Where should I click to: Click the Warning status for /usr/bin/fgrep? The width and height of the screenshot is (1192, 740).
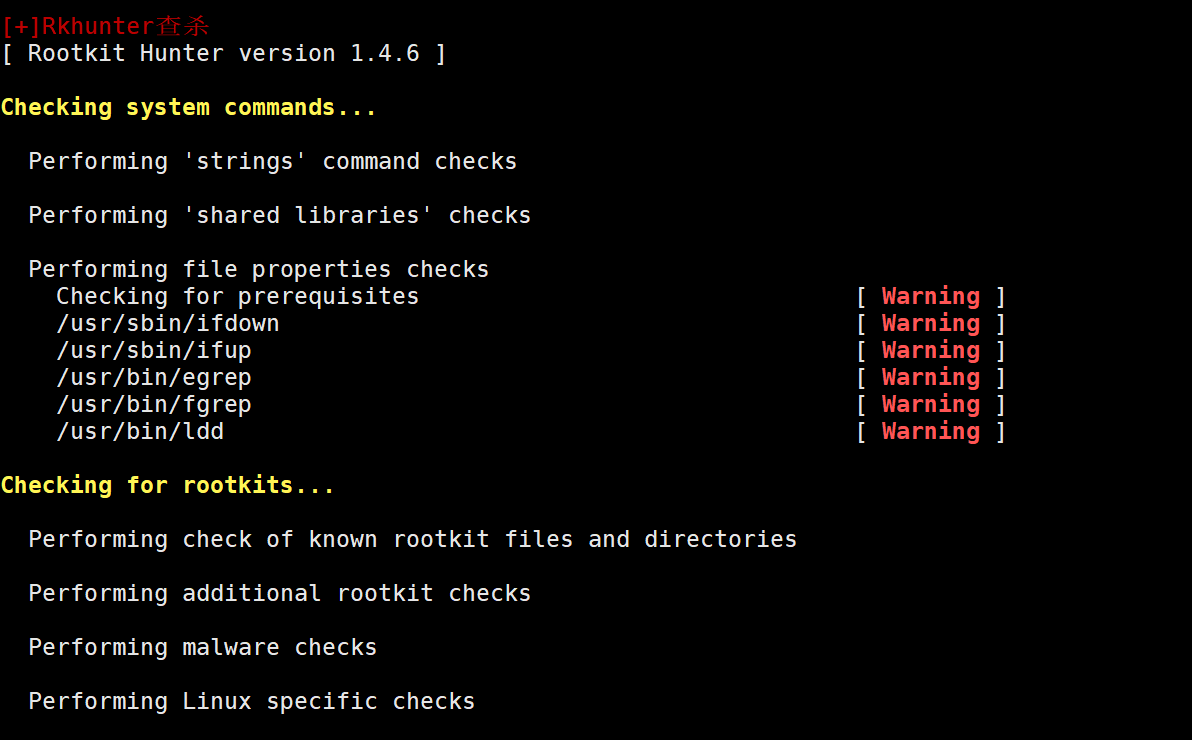(x=931, y=405)
